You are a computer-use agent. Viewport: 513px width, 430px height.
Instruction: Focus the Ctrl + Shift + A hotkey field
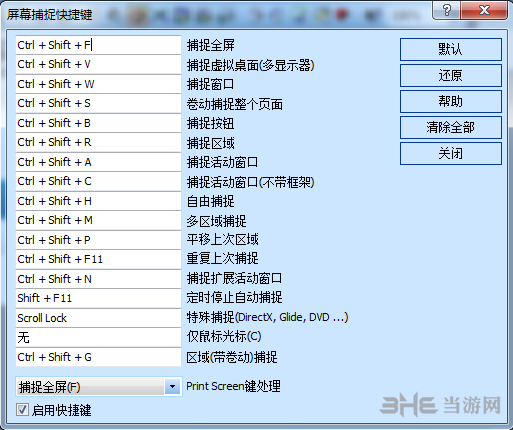98,162
